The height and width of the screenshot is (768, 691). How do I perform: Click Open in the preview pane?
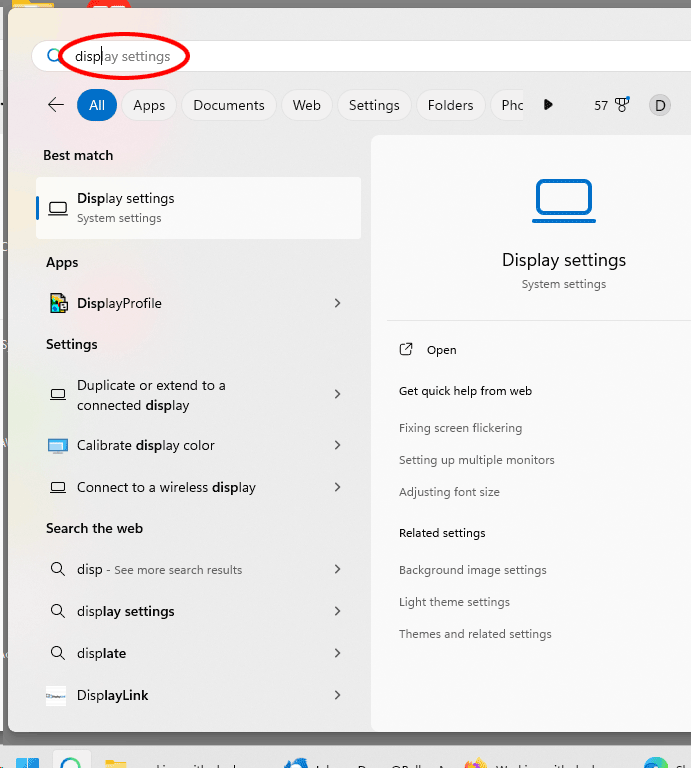441,350
